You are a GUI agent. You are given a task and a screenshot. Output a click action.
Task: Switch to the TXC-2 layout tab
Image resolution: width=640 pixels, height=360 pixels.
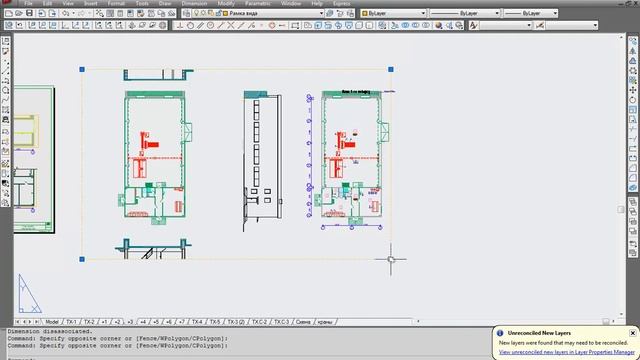[x=259, y=322]
